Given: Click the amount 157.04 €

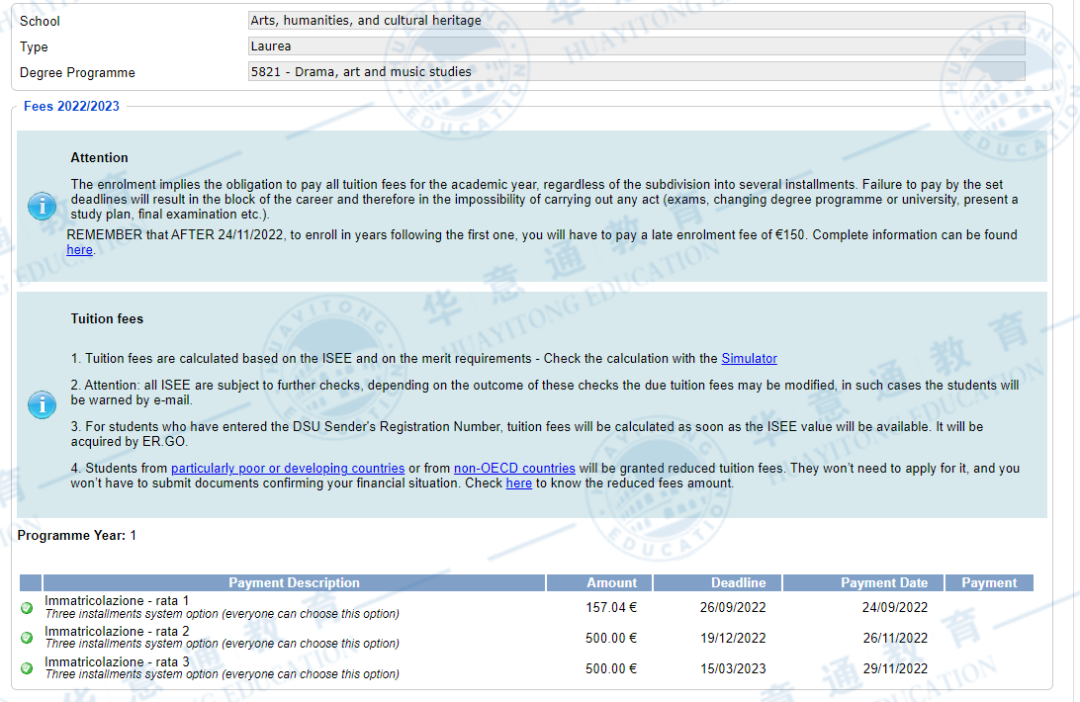Looking at the screenshot, I should pos(611,608).
